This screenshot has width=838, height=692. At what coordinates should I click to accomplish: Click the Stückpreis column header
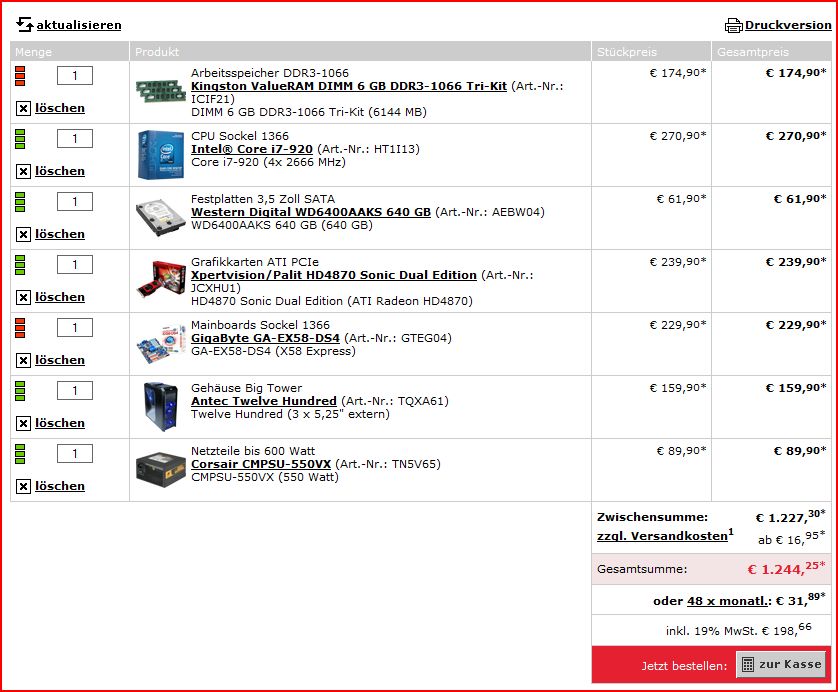click(x=651, y=52)
